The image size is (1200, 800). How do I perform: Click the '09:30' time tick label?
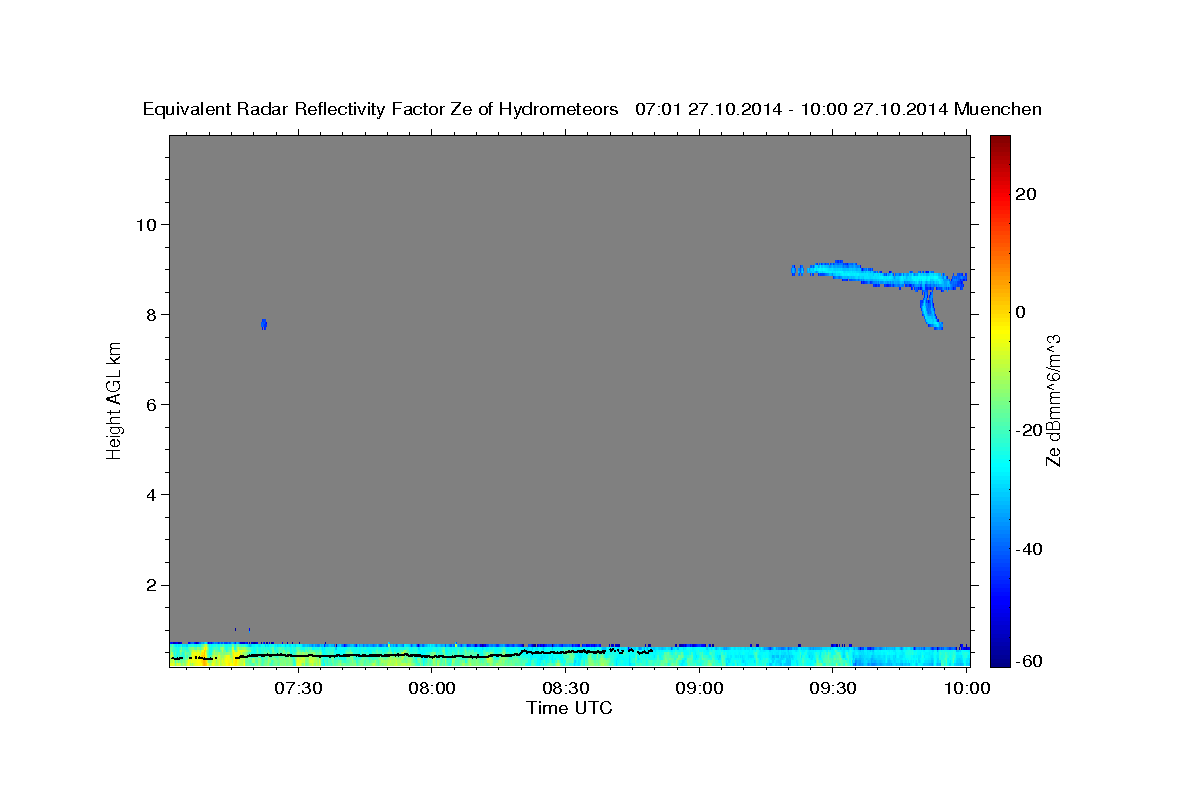833,688
